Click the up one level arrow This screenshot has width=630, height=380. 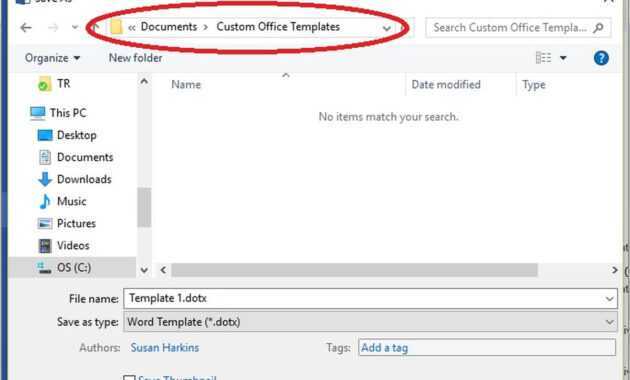point(96,27)
